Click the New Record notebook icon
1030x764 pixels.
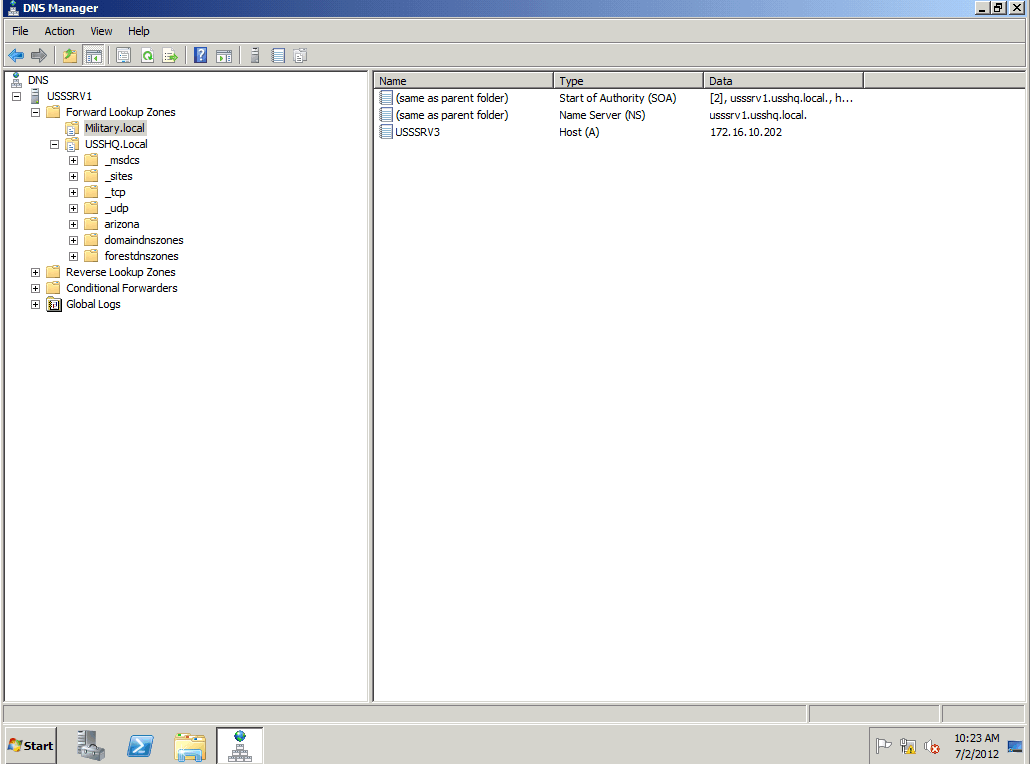278,56
